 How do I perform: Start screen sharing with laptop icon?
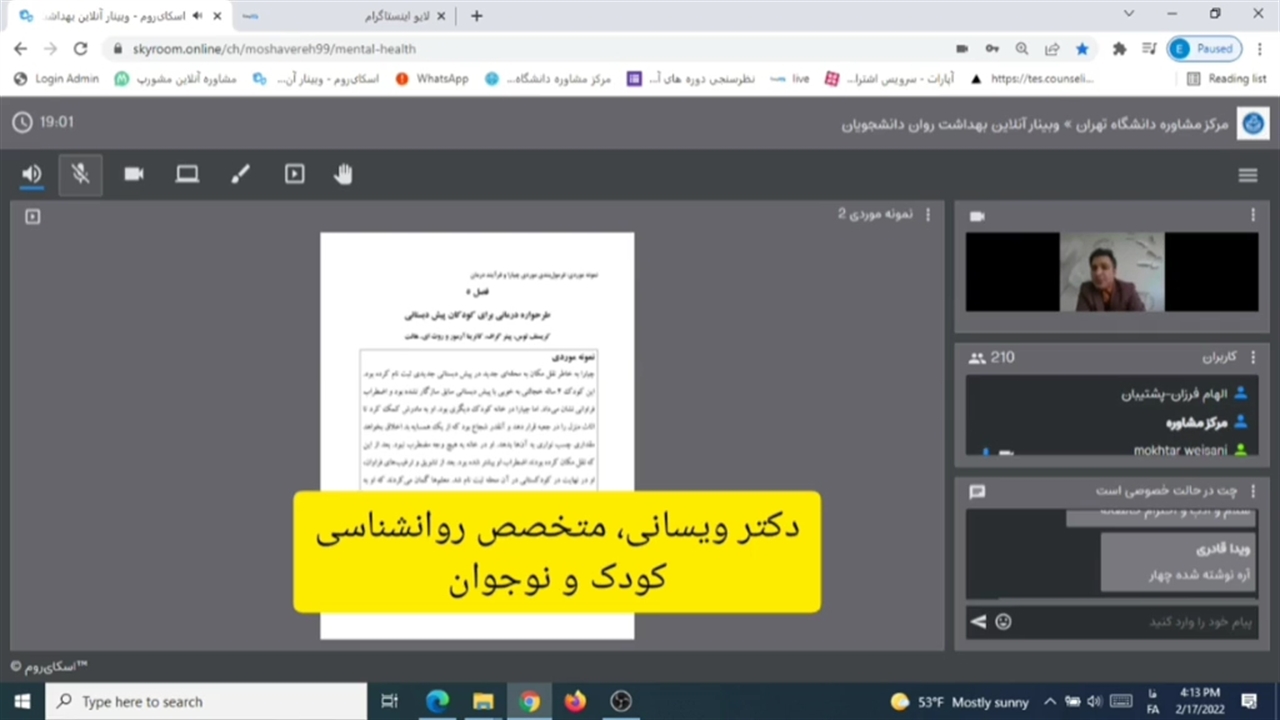click(187, 175)
